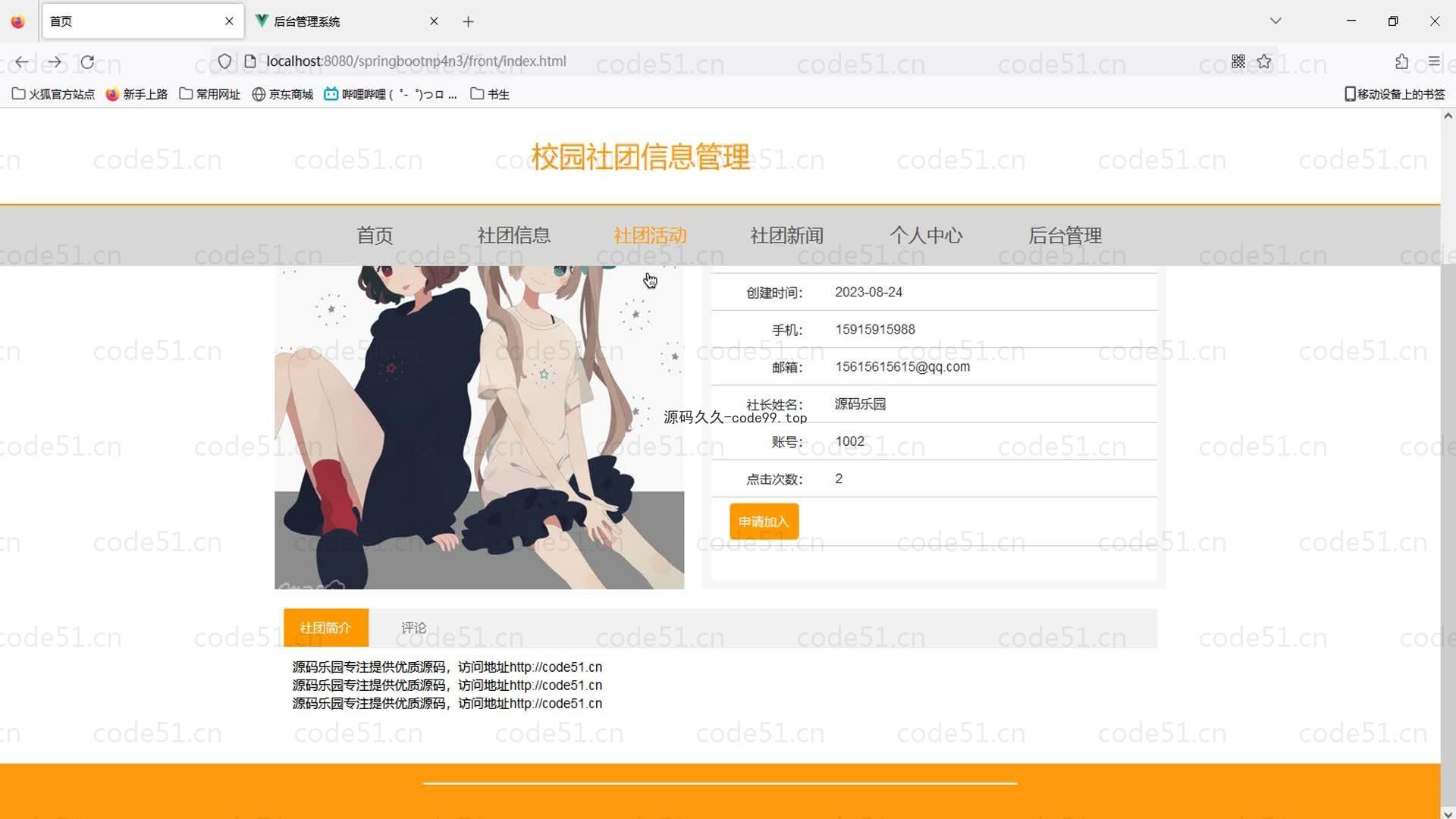Open the Firefox hamburger menu
The height and width of the screenshot is (819, 1456).
1433,61
